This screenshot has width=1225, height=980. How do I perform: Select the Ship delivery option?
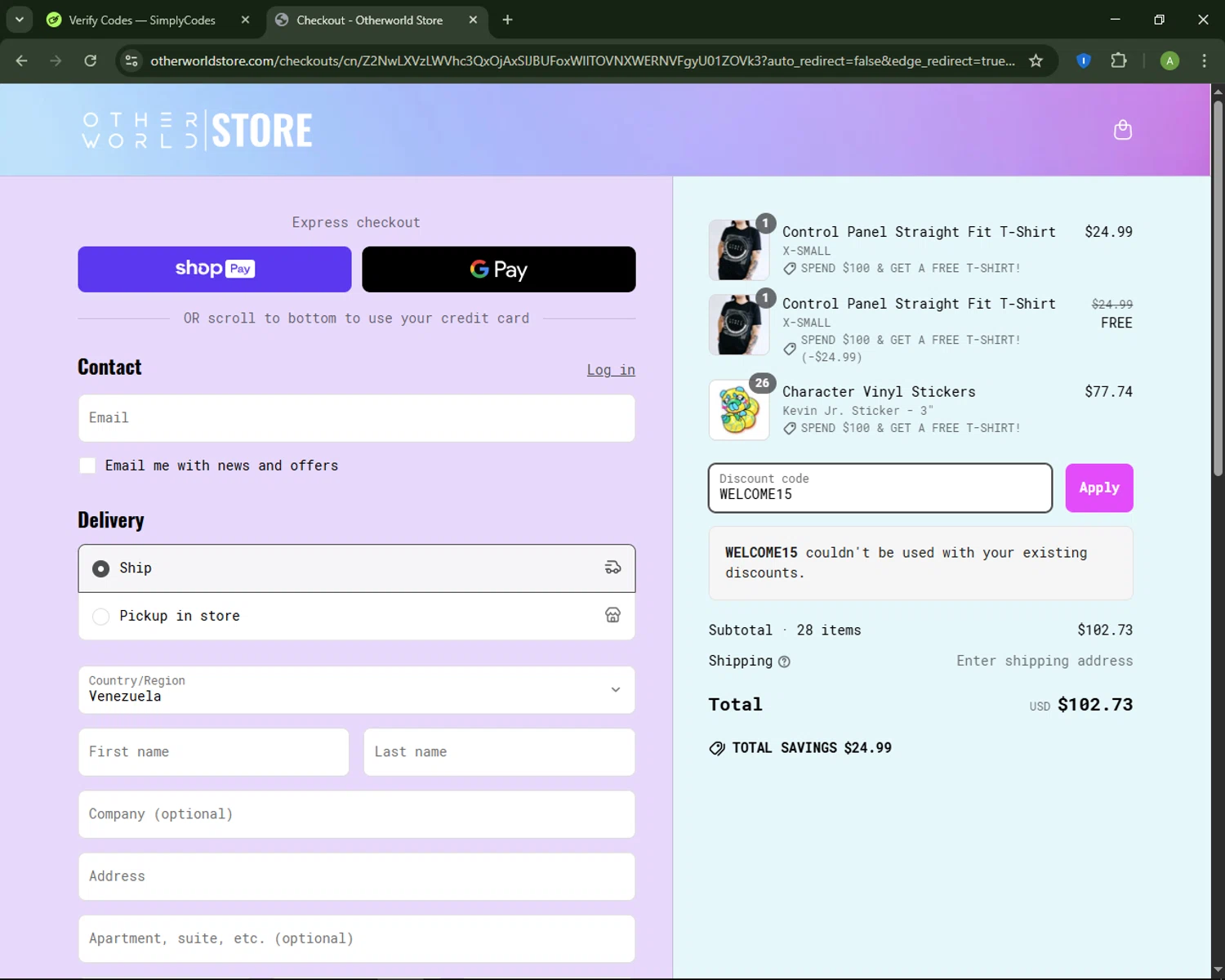tap(357, 568)
